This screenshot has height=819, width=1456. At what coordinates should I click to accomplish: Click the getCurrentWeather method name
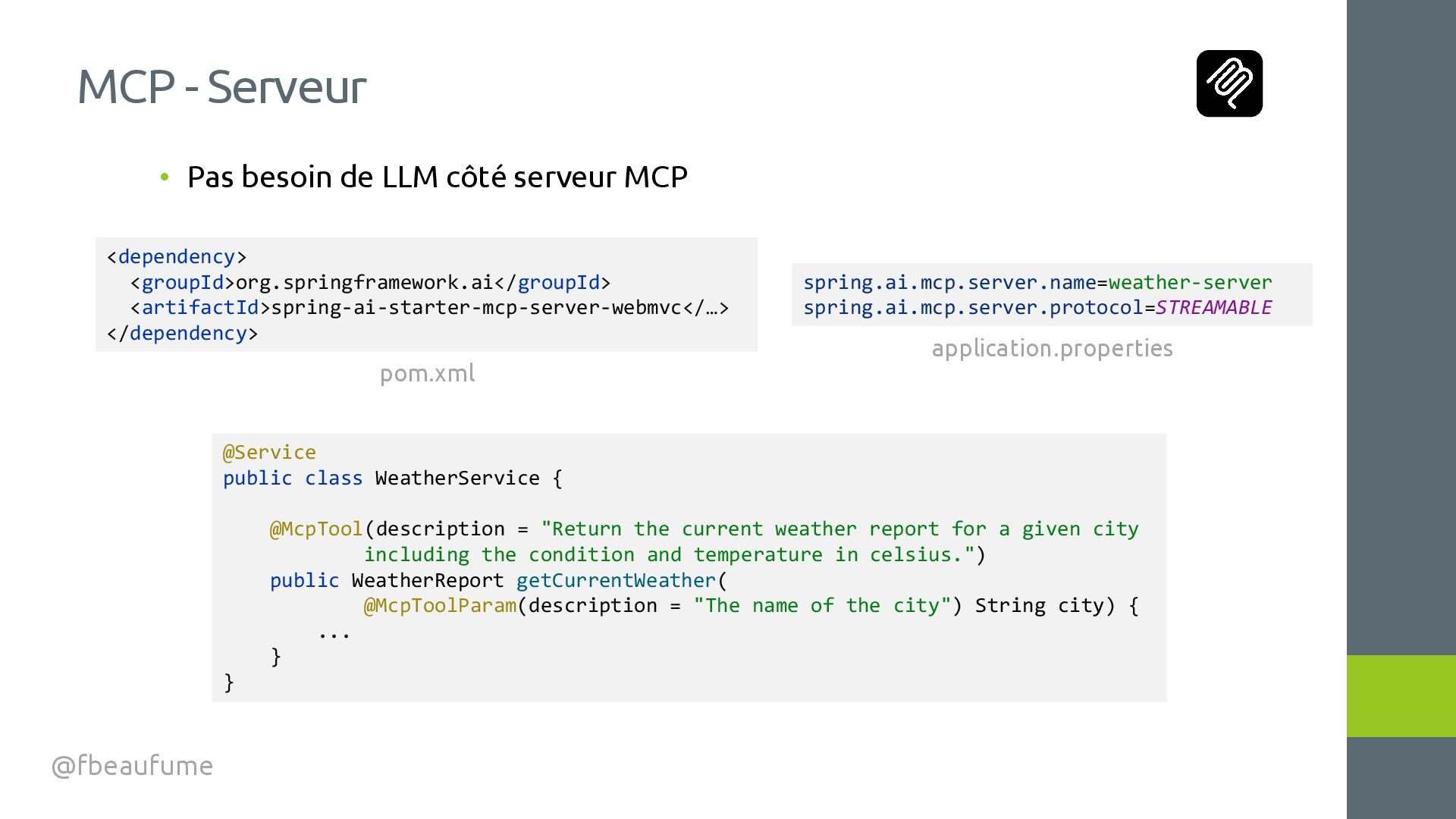616,580
